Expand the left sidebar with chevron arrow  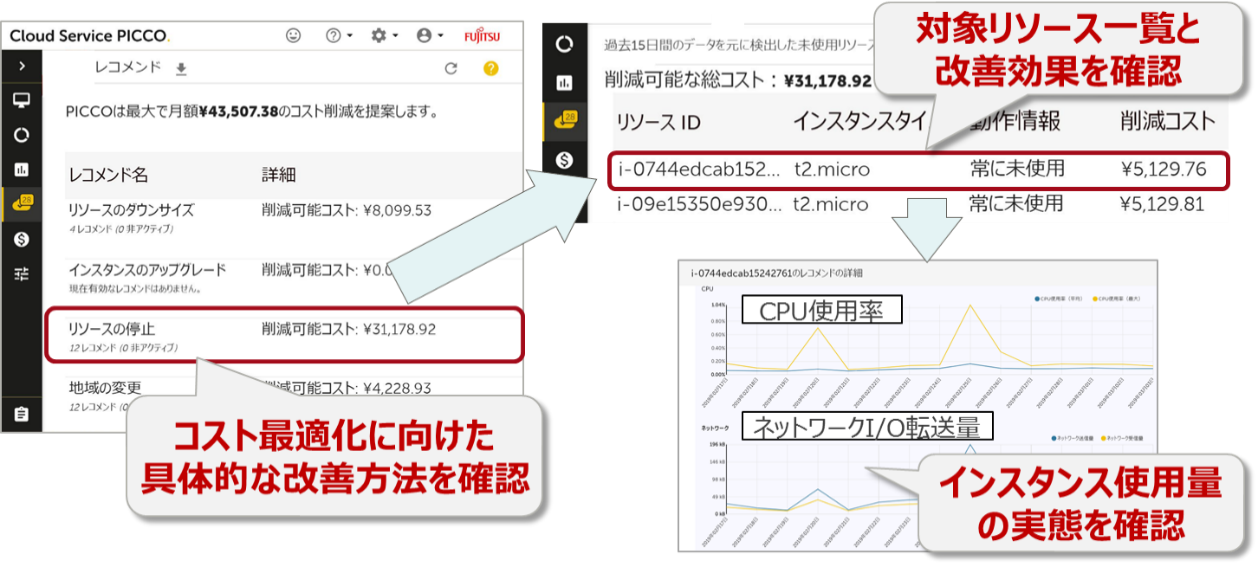click(21, 66)
